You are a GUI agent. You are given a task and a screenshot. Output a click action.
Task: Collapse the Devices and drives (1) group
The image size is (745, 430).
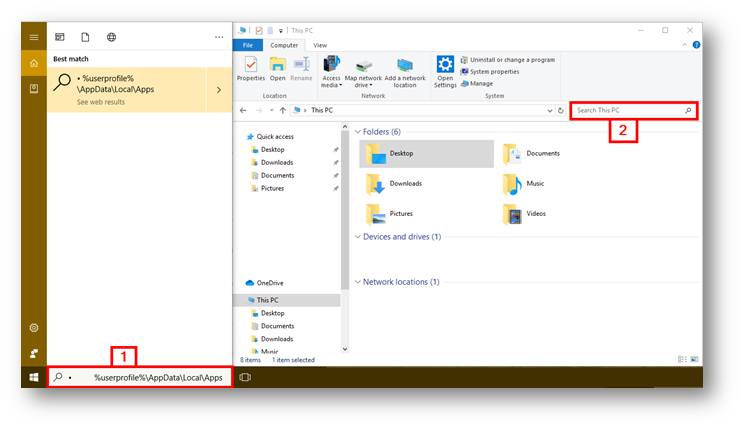pos(358,237)
